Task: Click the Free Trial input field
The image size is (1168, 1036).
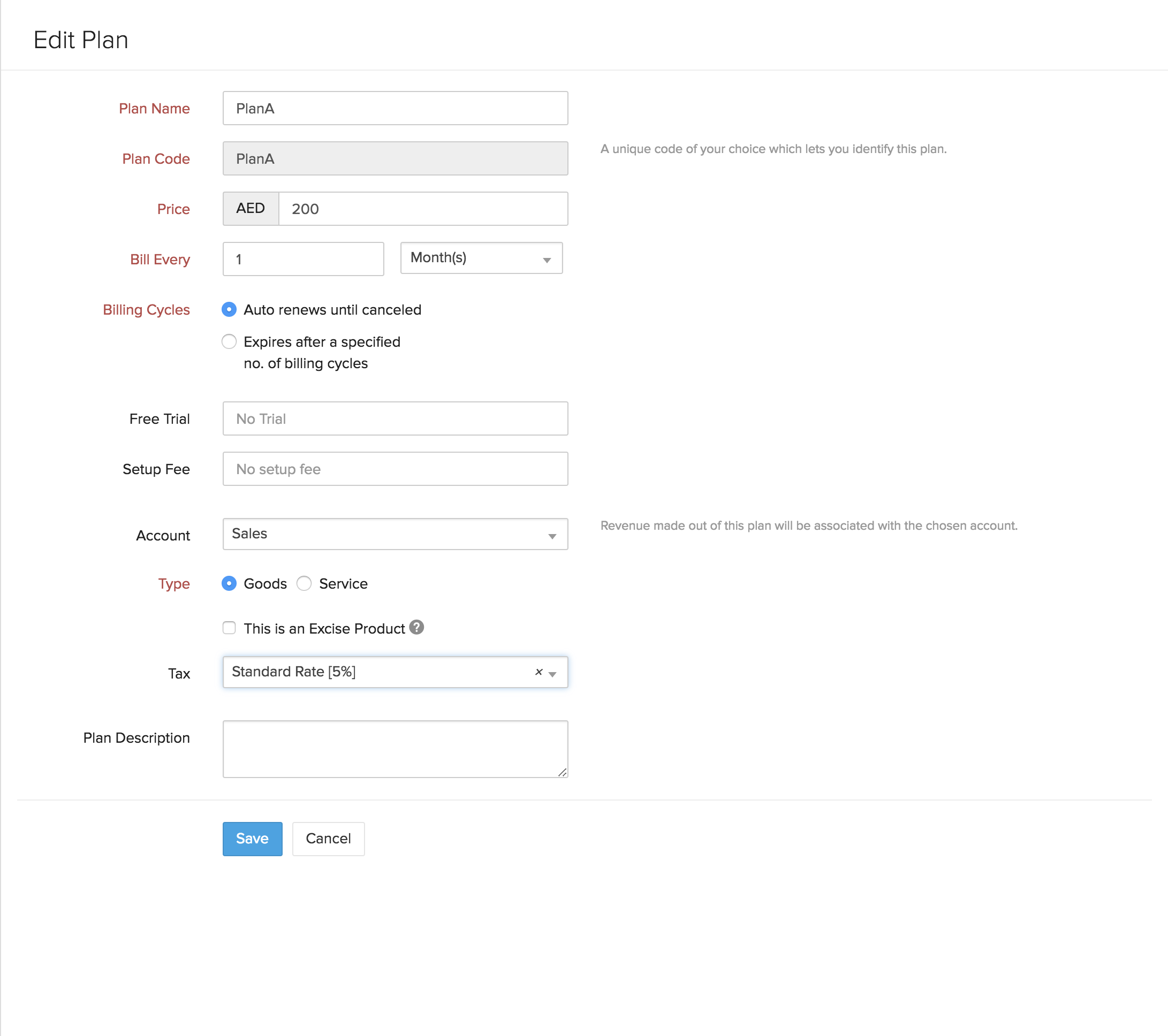Action: coord(395,418)
